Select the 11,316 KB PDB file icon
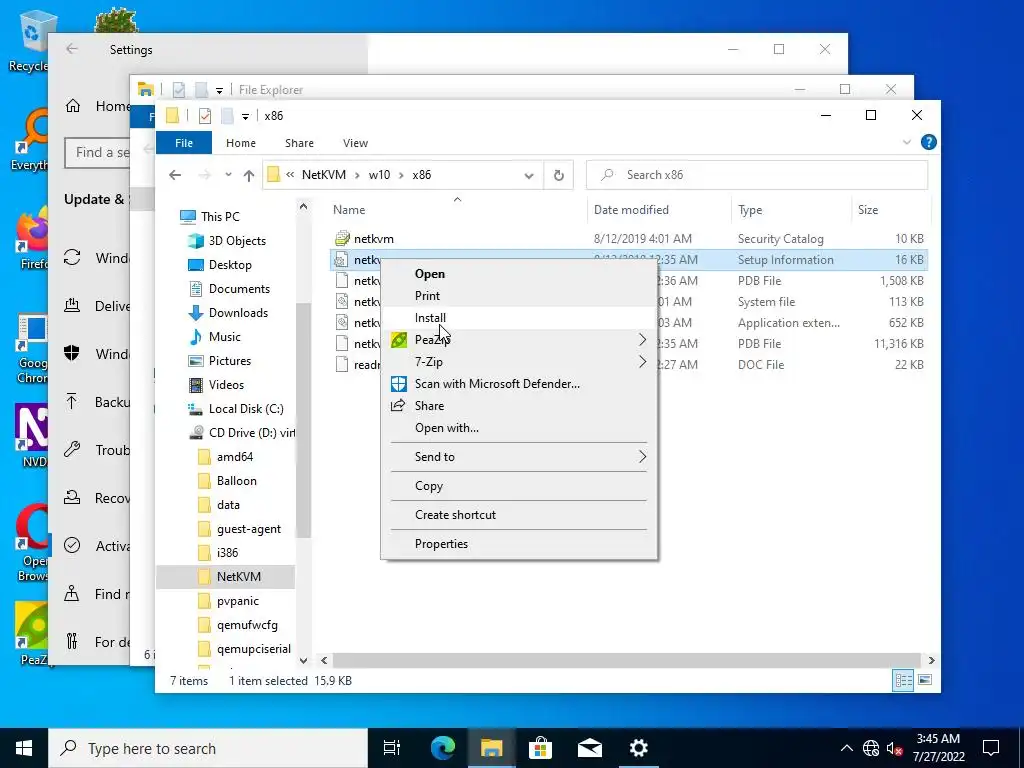Image resolution: width=1024 pixels, height=768 pixels. pyautogui.click(x=342, y=344)
